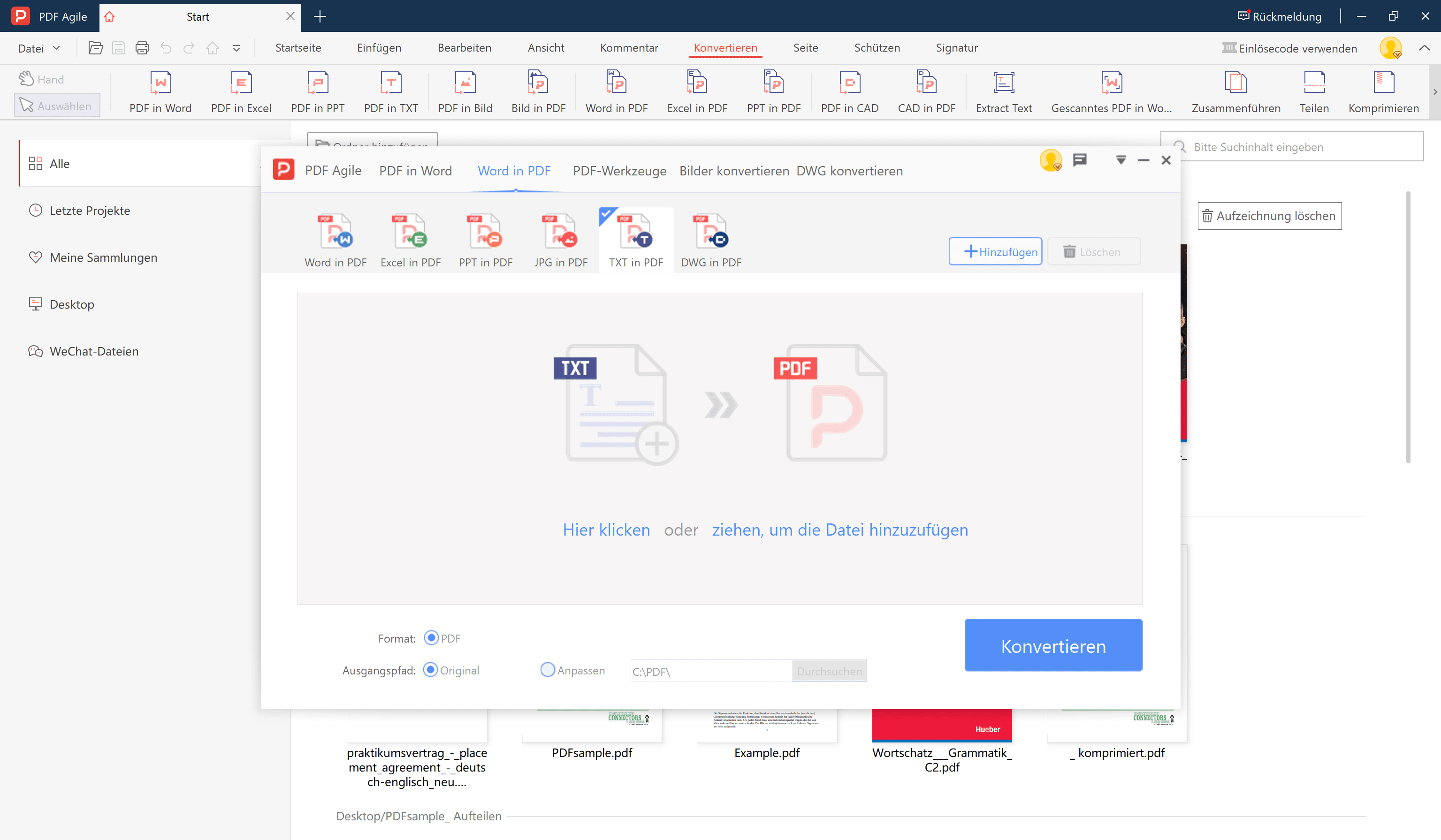Click the open folder icon in toolbar
The height and width of the screenshot is (840, 1441).
tap(96, 48)
